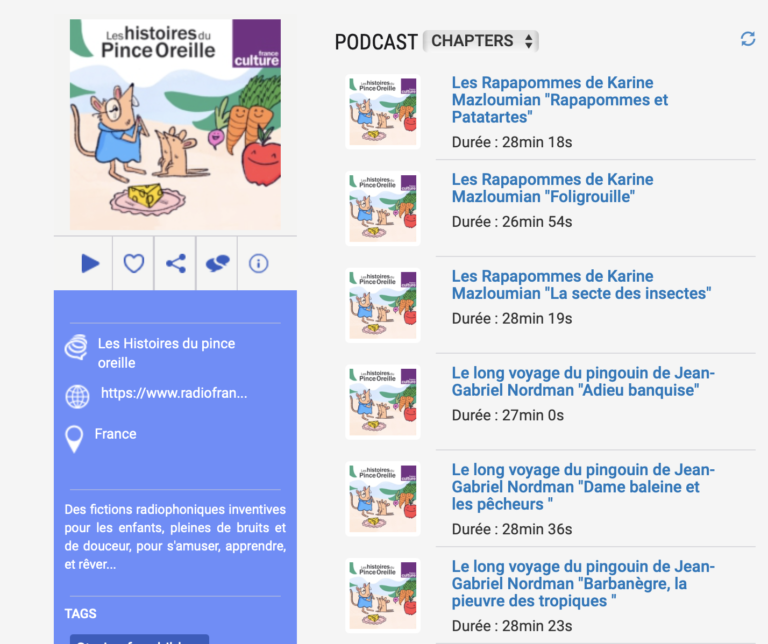
Task: Open episode "Barbanègre, la pieuvre des tropiques"
Action: (x=583, y=584)
